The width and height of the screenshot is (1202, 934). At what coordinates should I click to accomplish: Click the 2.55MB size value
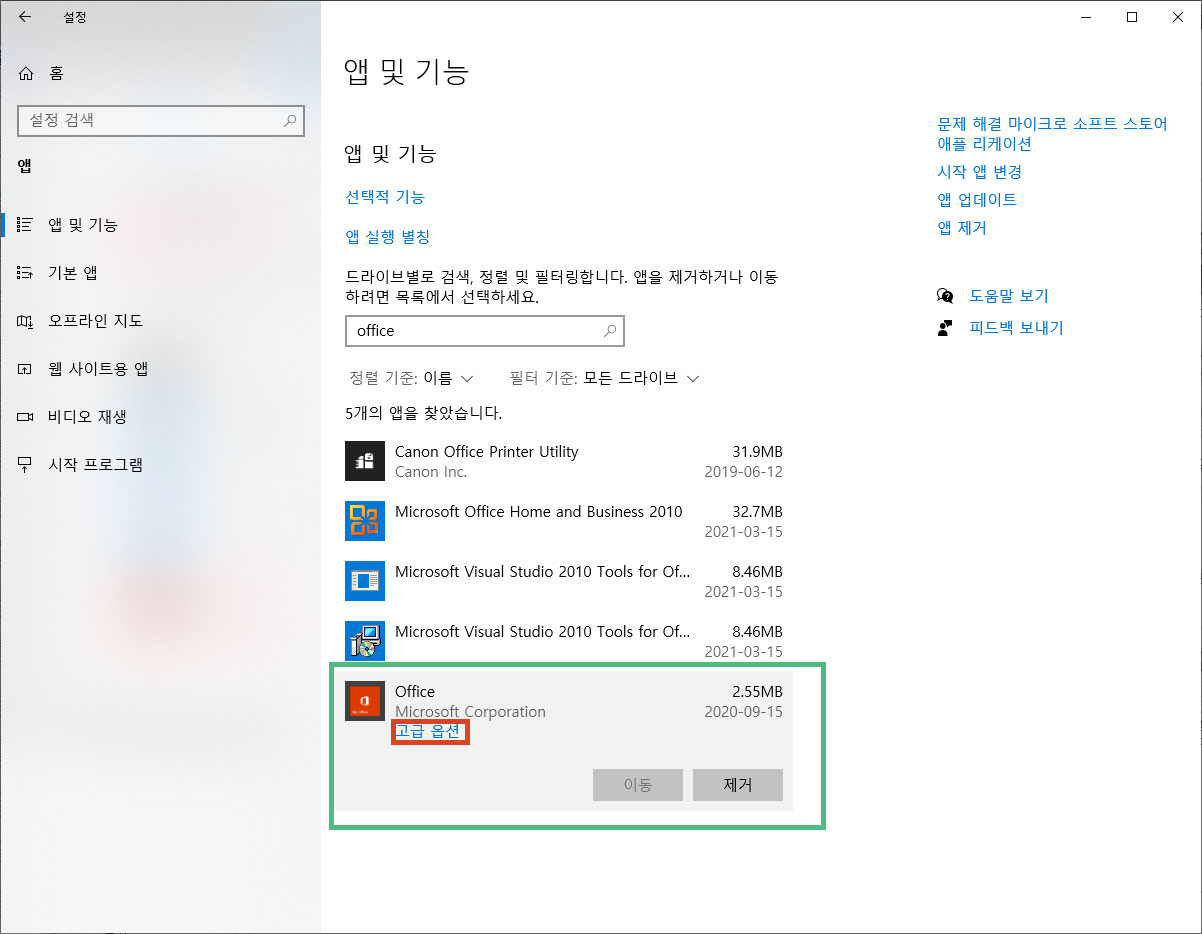pos(757,692)
